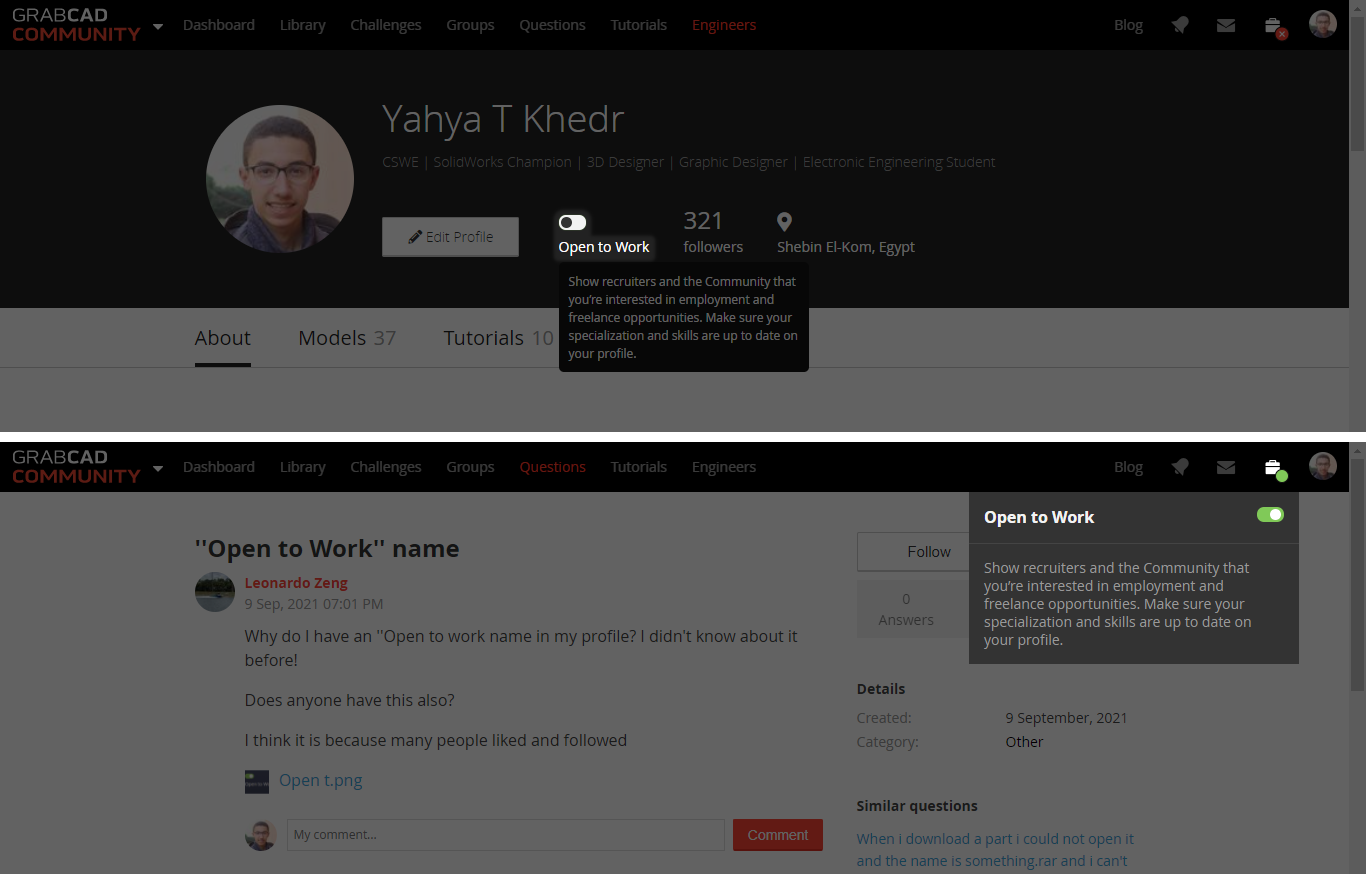Screen dimensions: 1366x874
Task: Click the Follow button on question
Action: tap(912, 551)
